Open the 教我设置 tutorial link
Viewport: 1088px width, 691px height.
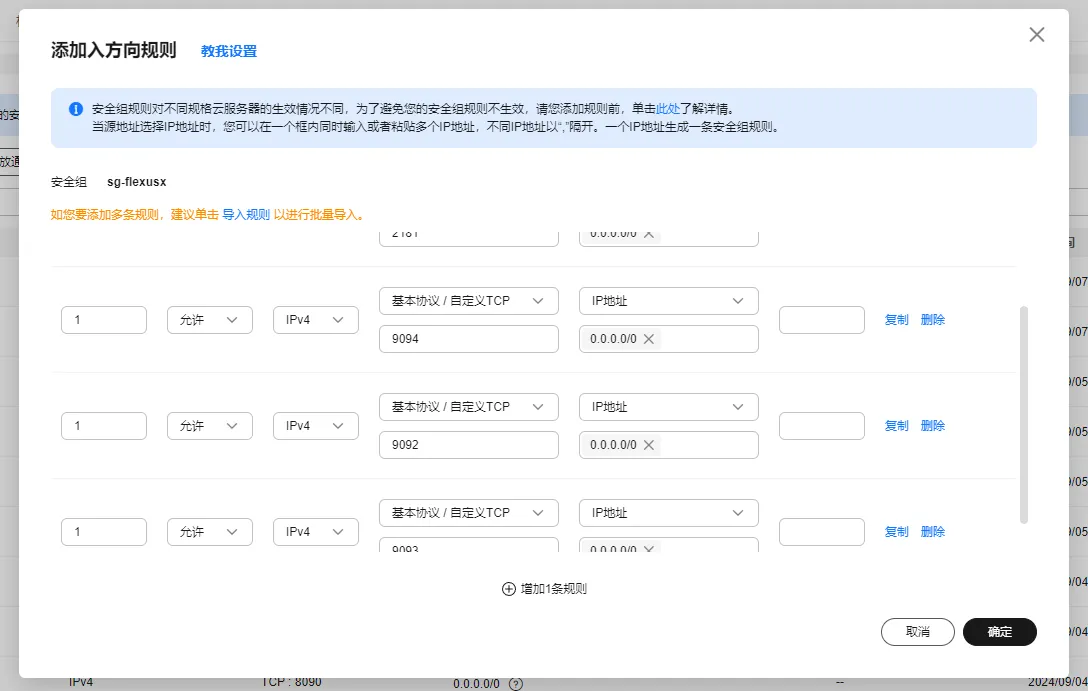tap(229, 51)
